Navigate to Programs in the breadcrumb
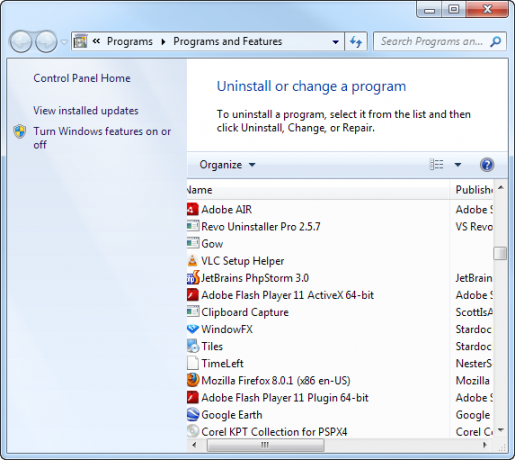 tap(130, 41)
